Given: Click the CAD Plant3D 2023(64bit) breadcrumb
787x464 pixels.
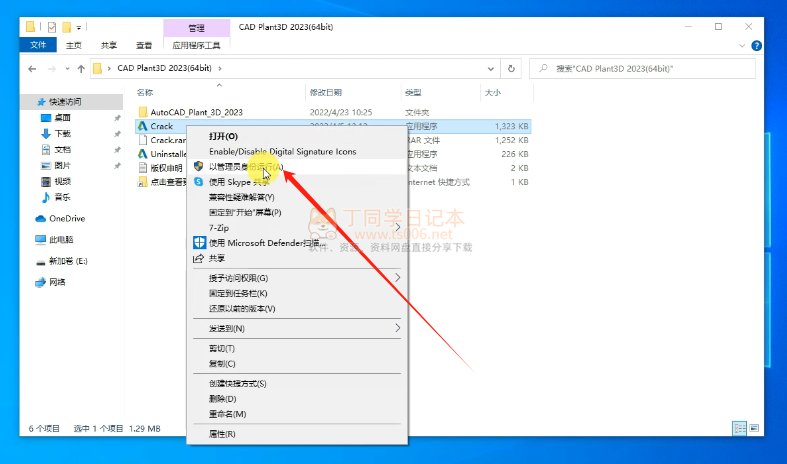Looking at the screenshot, I should 164,68.
